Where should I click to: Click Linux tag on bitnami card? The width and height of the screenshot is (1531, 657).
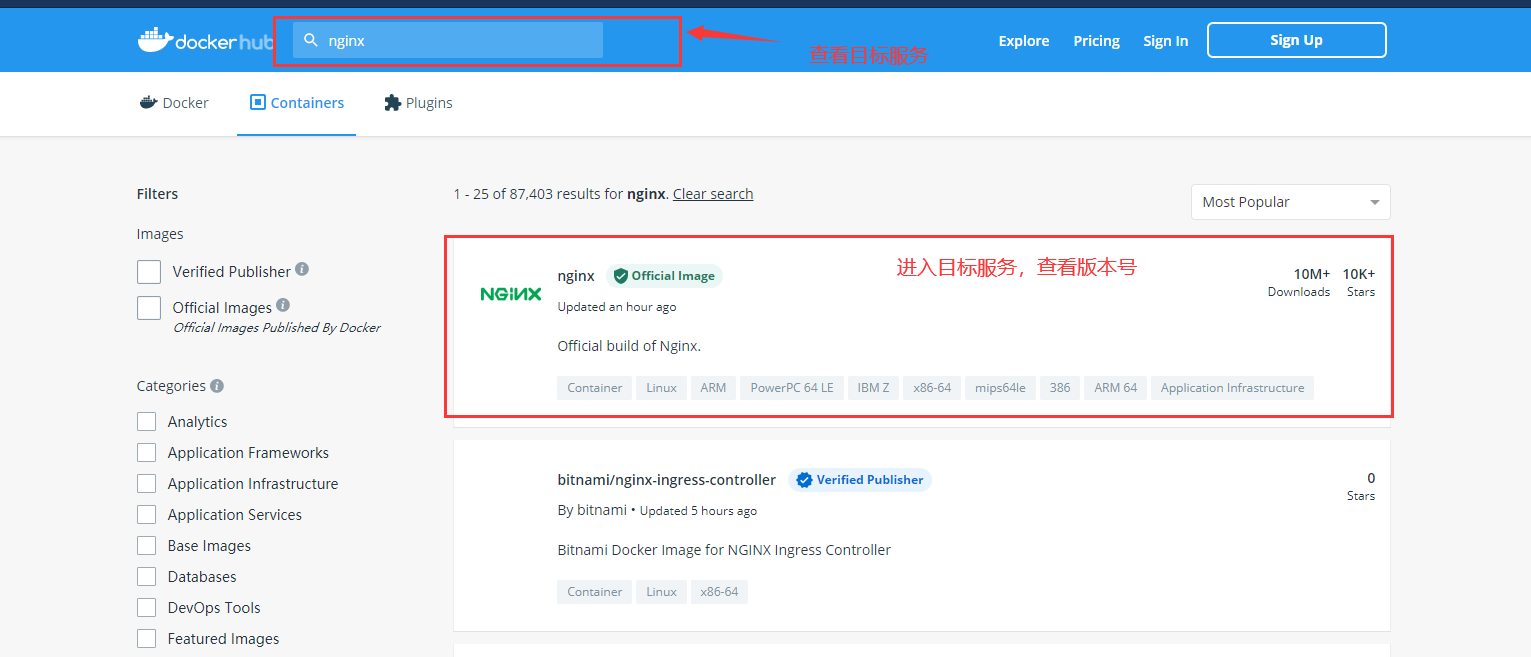coord(662,592)
